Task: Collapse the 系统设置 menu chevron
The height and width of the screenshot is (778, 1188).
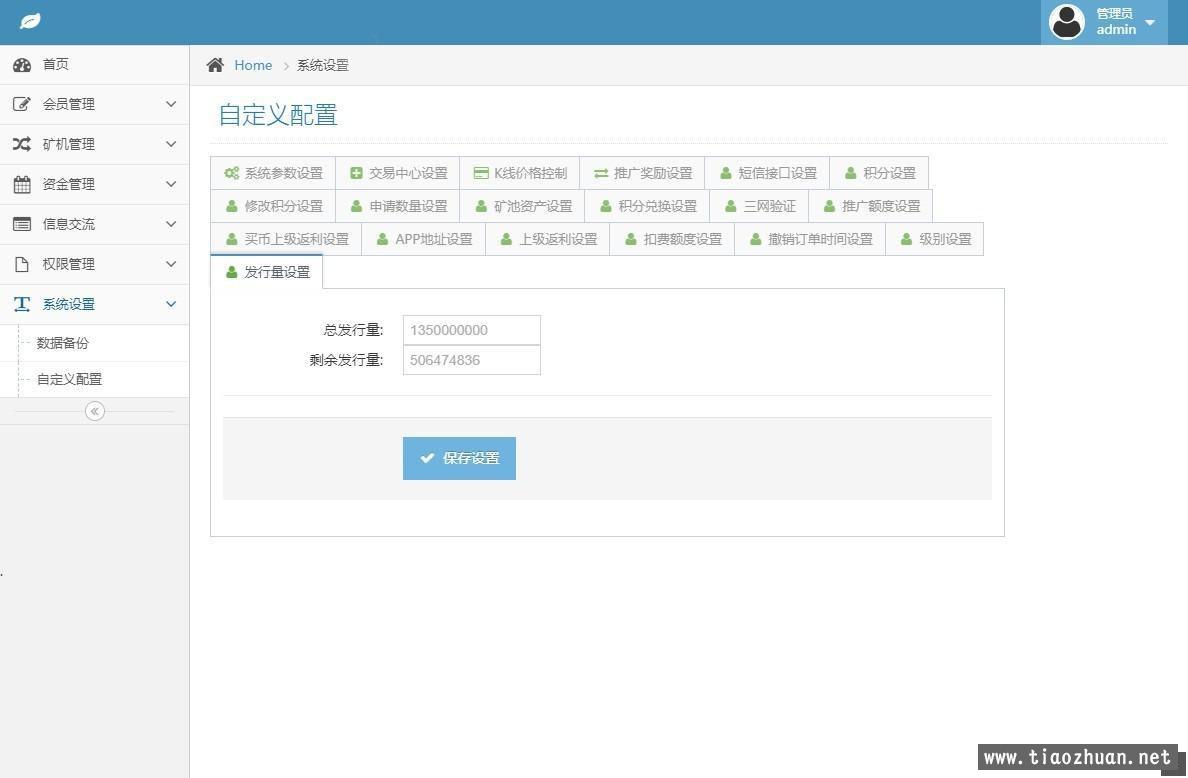Action: 171,304
